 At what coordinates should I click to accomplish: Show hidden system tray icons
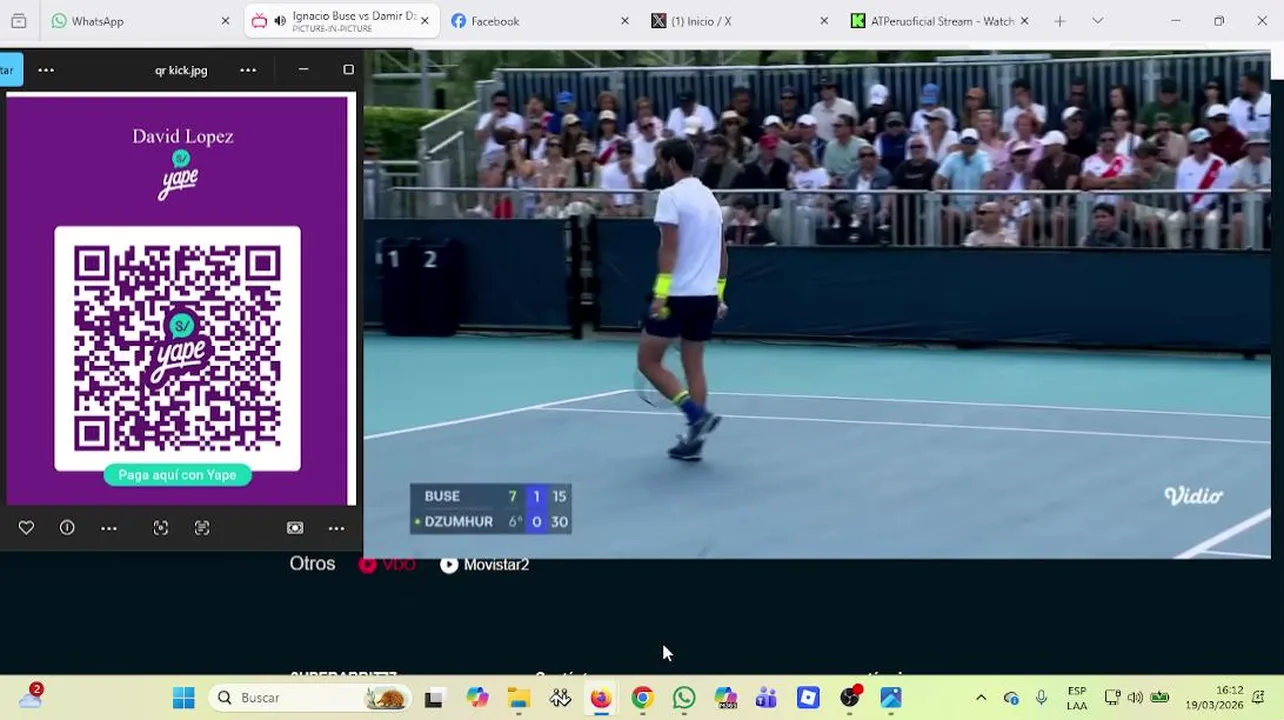(981, 698)
